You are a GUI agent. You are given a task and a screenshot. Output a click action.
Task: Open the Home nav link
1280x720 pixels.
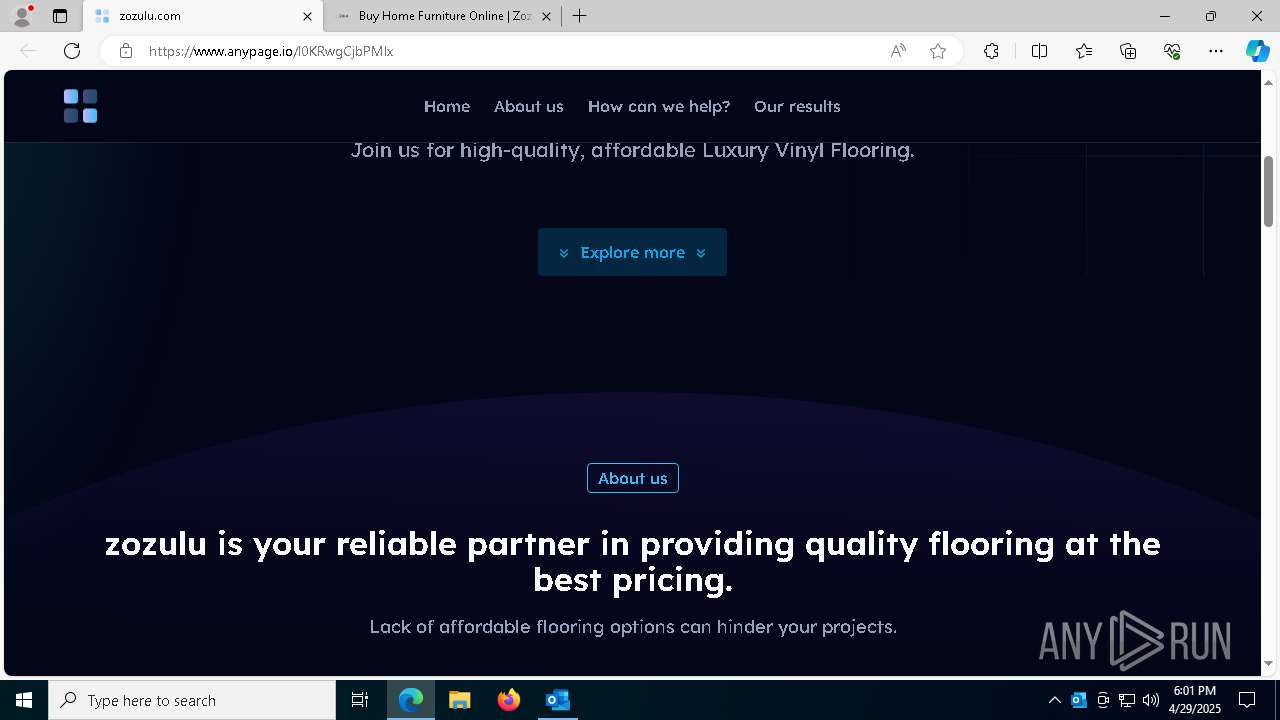coord(447,106)
